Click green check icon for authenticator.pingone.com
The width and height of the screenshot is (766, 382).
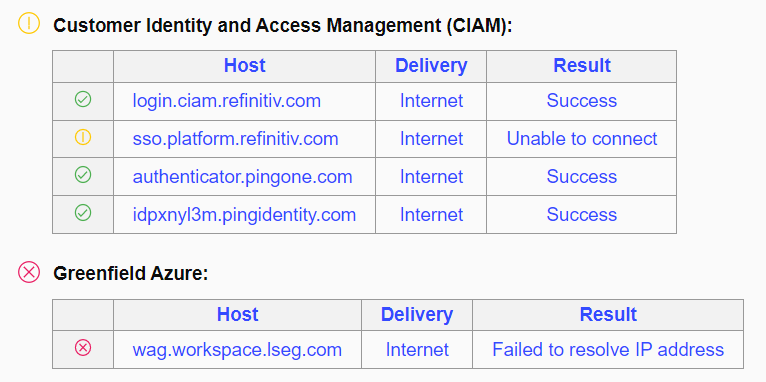click(x=83, y=175)
